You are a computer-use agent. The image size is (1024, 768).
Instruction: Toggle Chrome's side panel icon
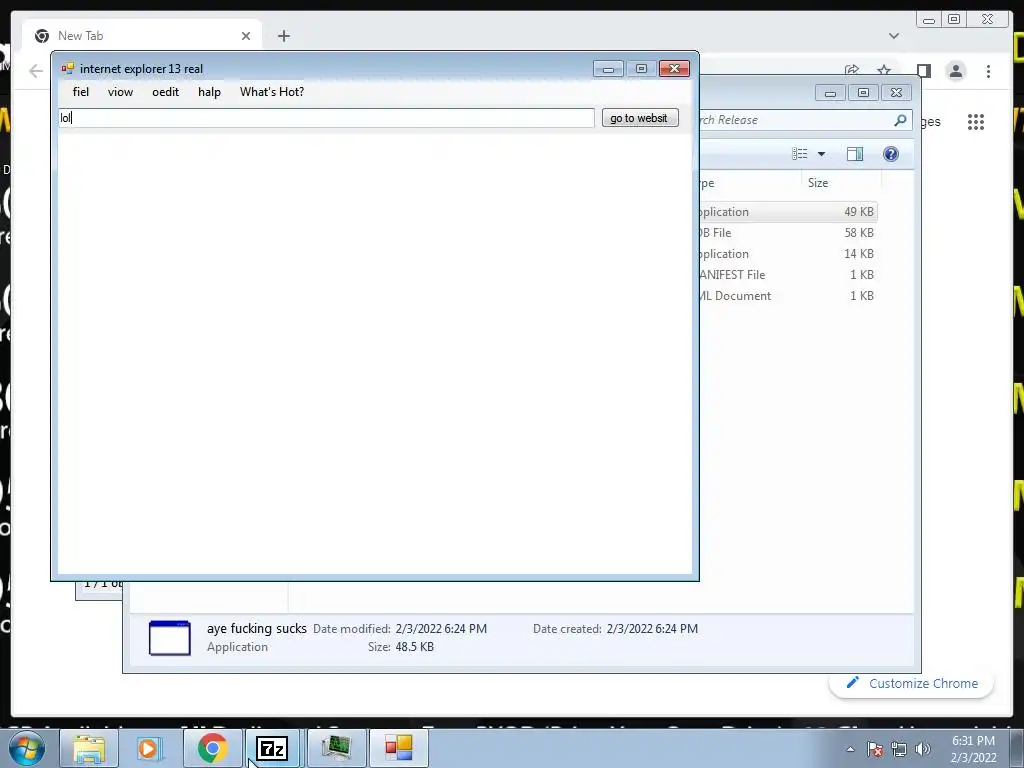[923, 71]
